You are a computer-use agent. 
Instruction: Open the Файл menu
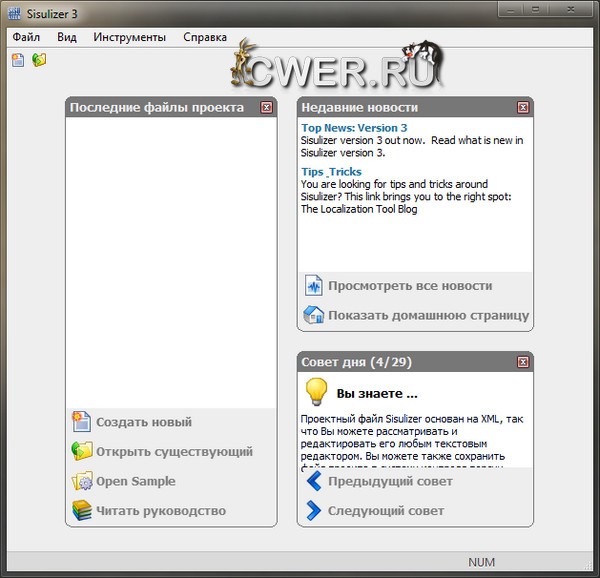(26, 37)
